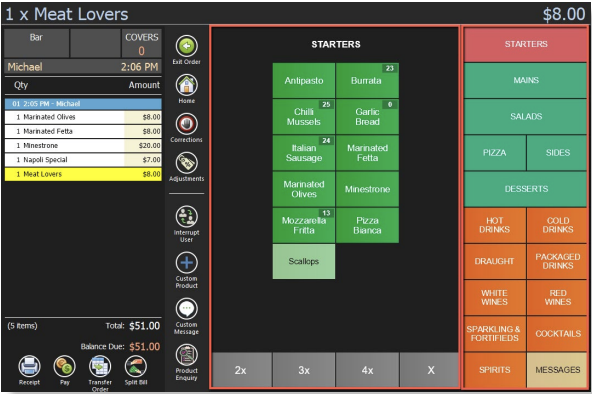592x394 pixels.
Task: Select the Minestrone $20.00 order line
Action: click(83, 146)
